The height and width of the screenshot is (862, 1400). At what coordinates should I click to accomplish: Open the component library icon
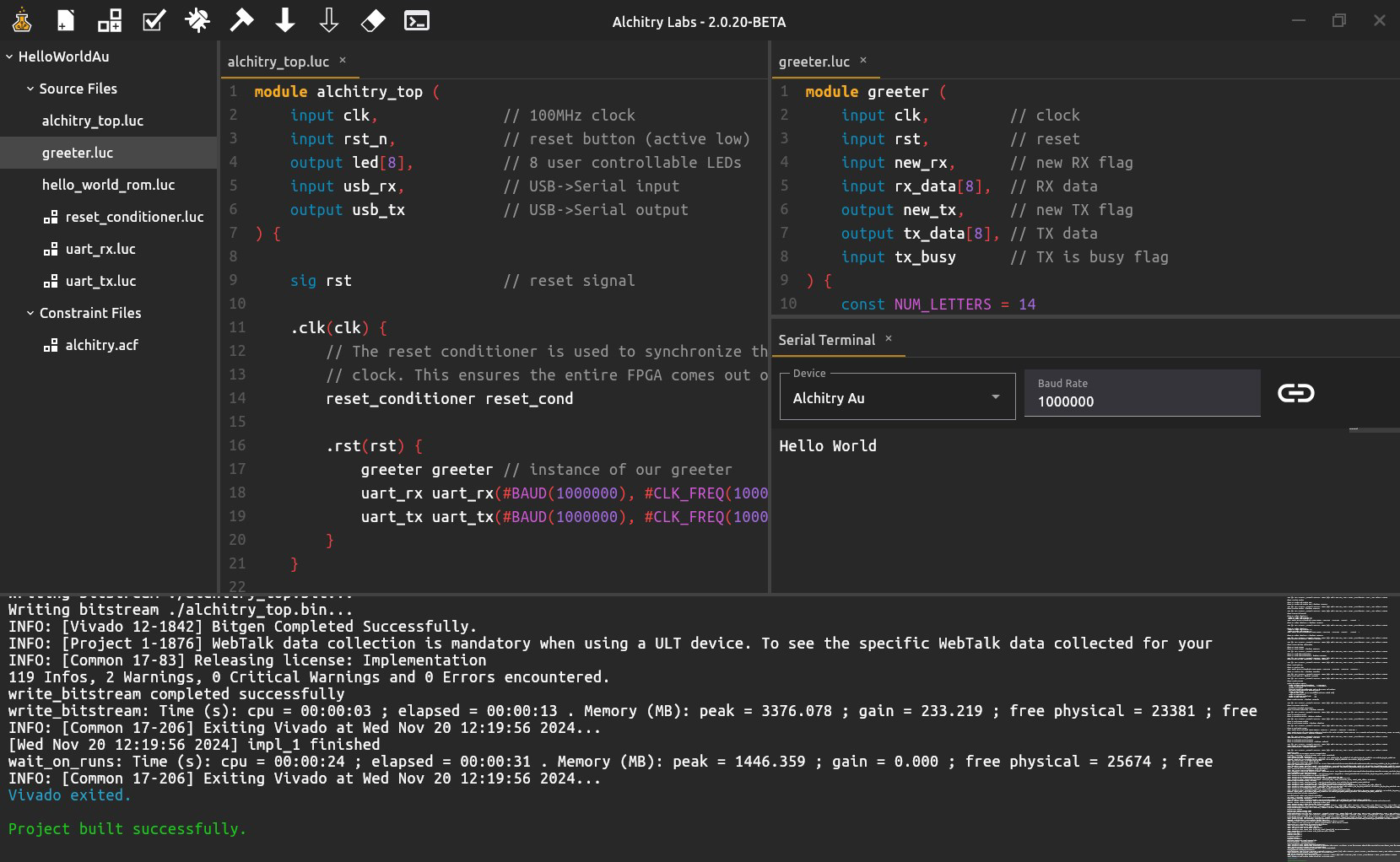[x=110, y=20]
